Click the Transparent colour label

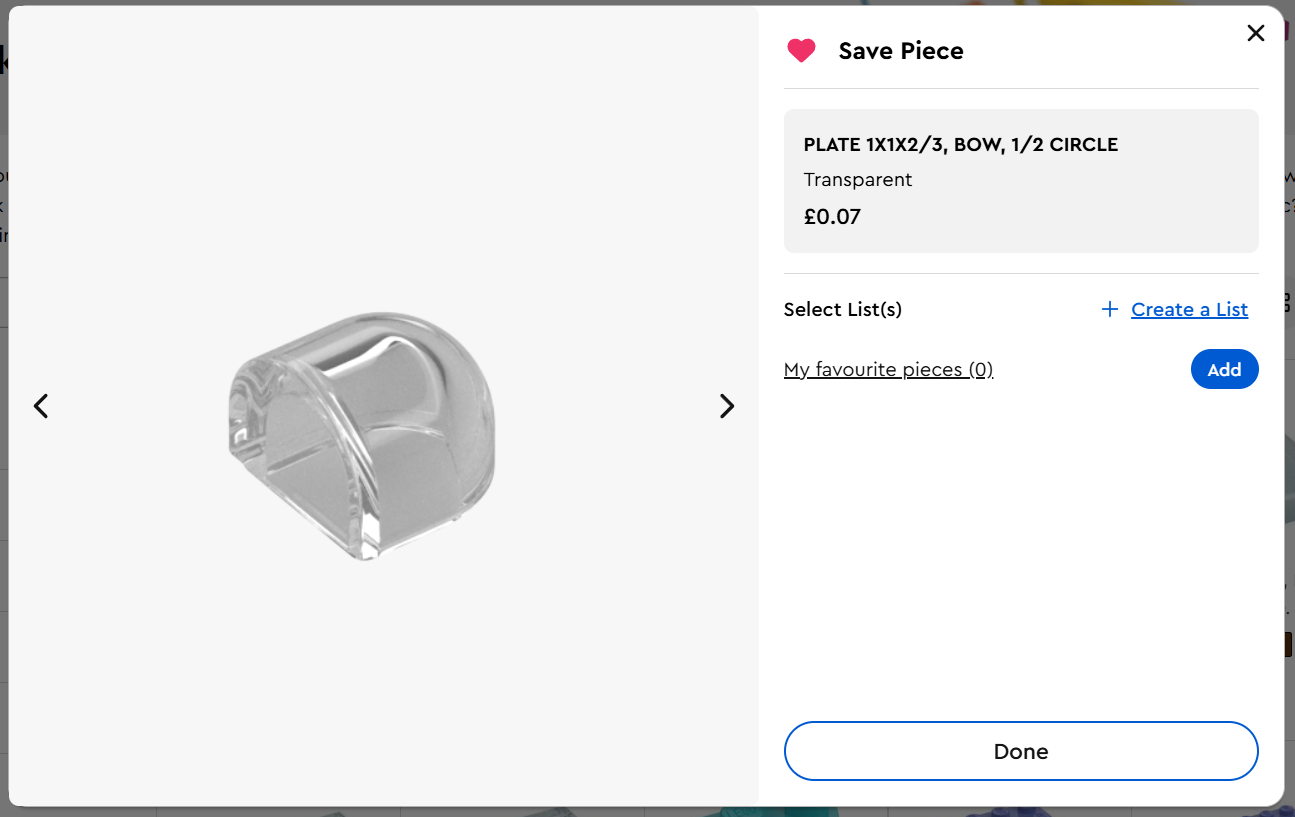click(858, 180)
